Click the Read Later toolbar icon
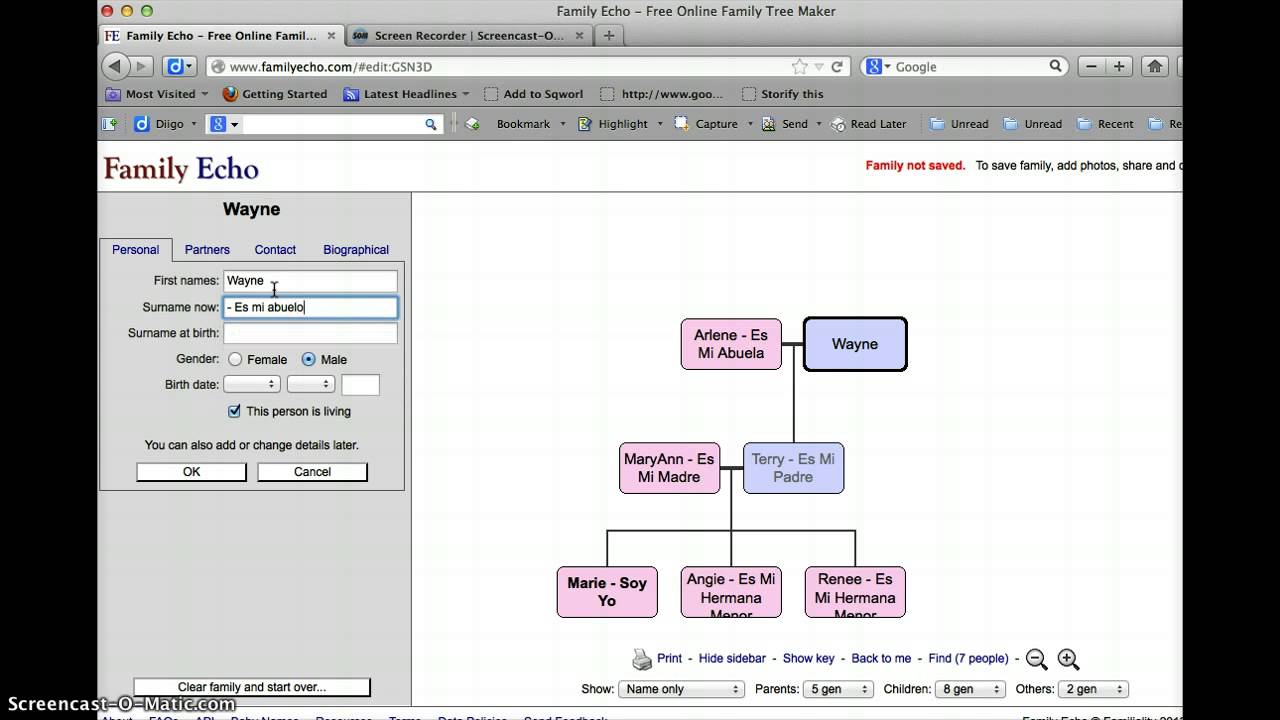Screen dimensions: 1280x720 coord(837,124)
